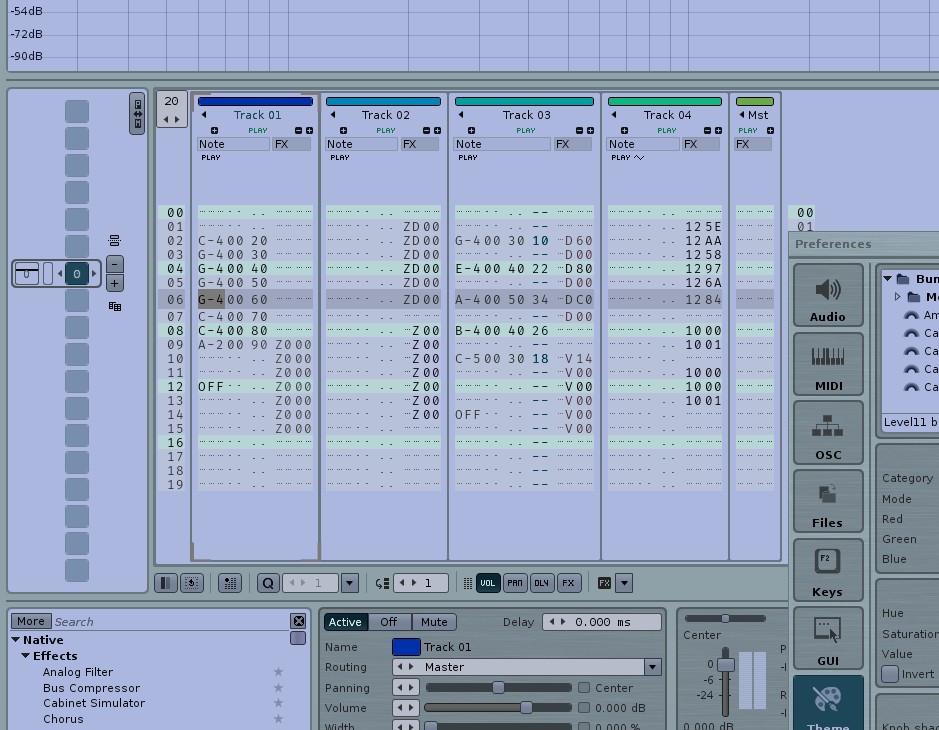Click the Track 01 color swatch
The height and width of the screenshot is (730, 939).
point(406,647)
